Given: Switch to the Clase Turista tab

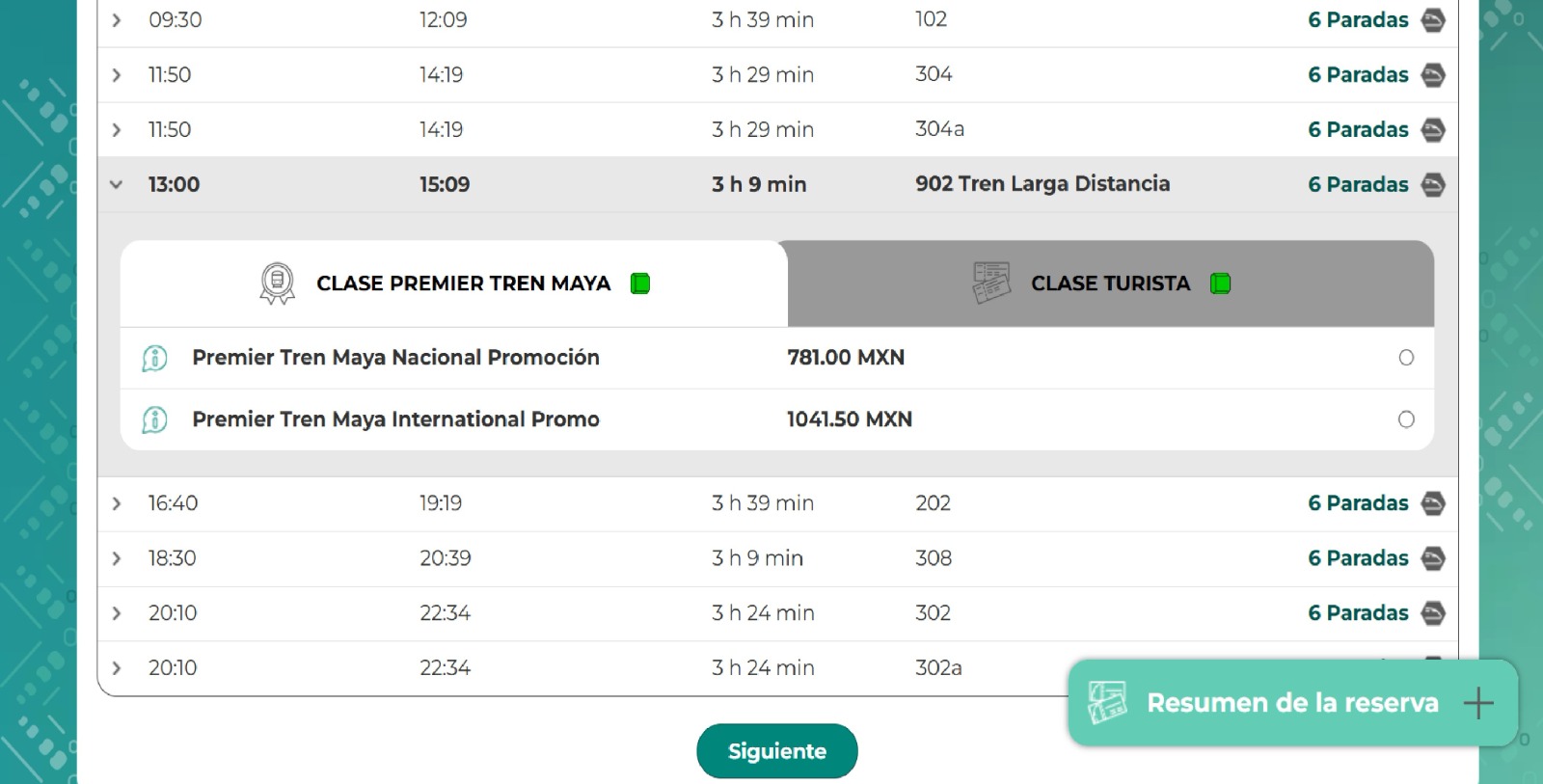Looking at the screenshot, I should (1109, 284).
